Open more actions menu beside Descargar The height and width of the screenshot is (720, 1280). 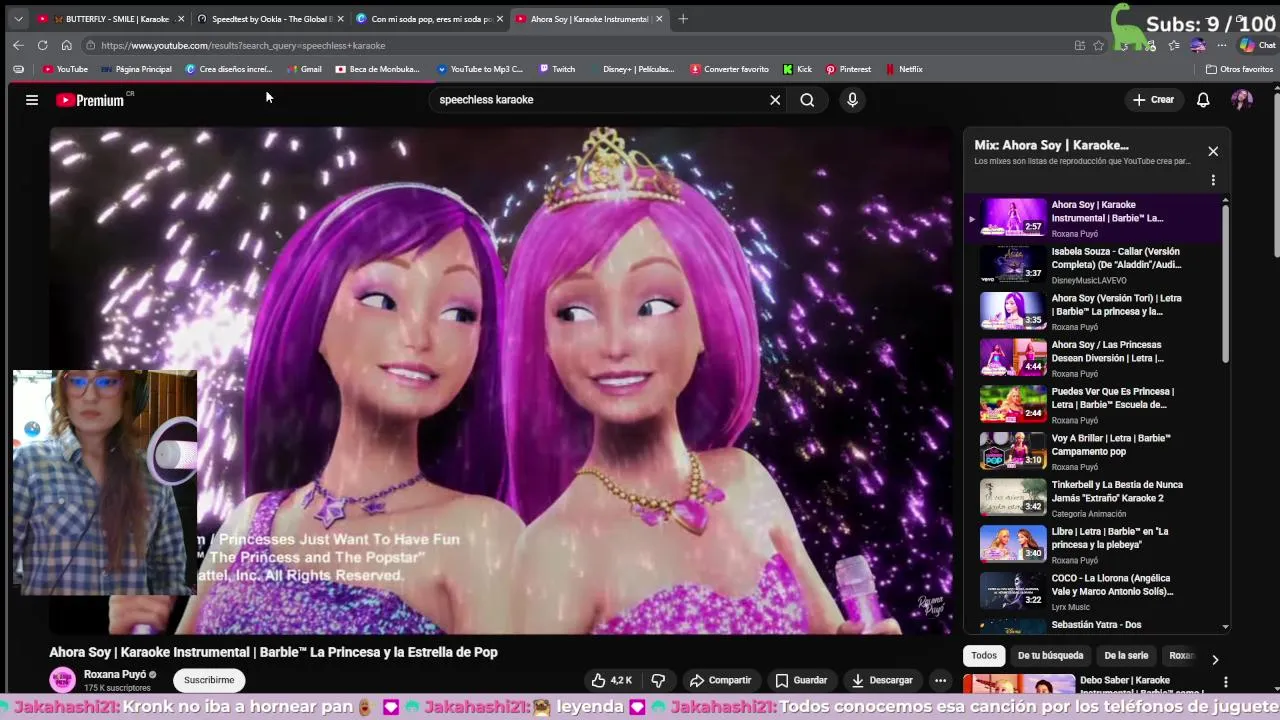click(940, 680)
